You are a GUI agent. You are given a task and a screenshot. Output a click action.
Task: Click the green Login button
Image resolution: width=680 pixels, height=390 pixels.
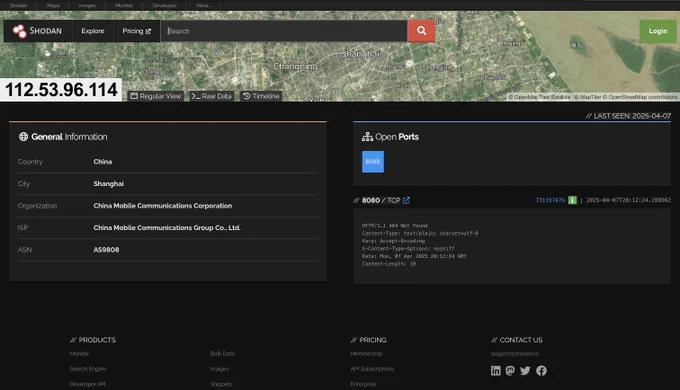pos(658,31)
